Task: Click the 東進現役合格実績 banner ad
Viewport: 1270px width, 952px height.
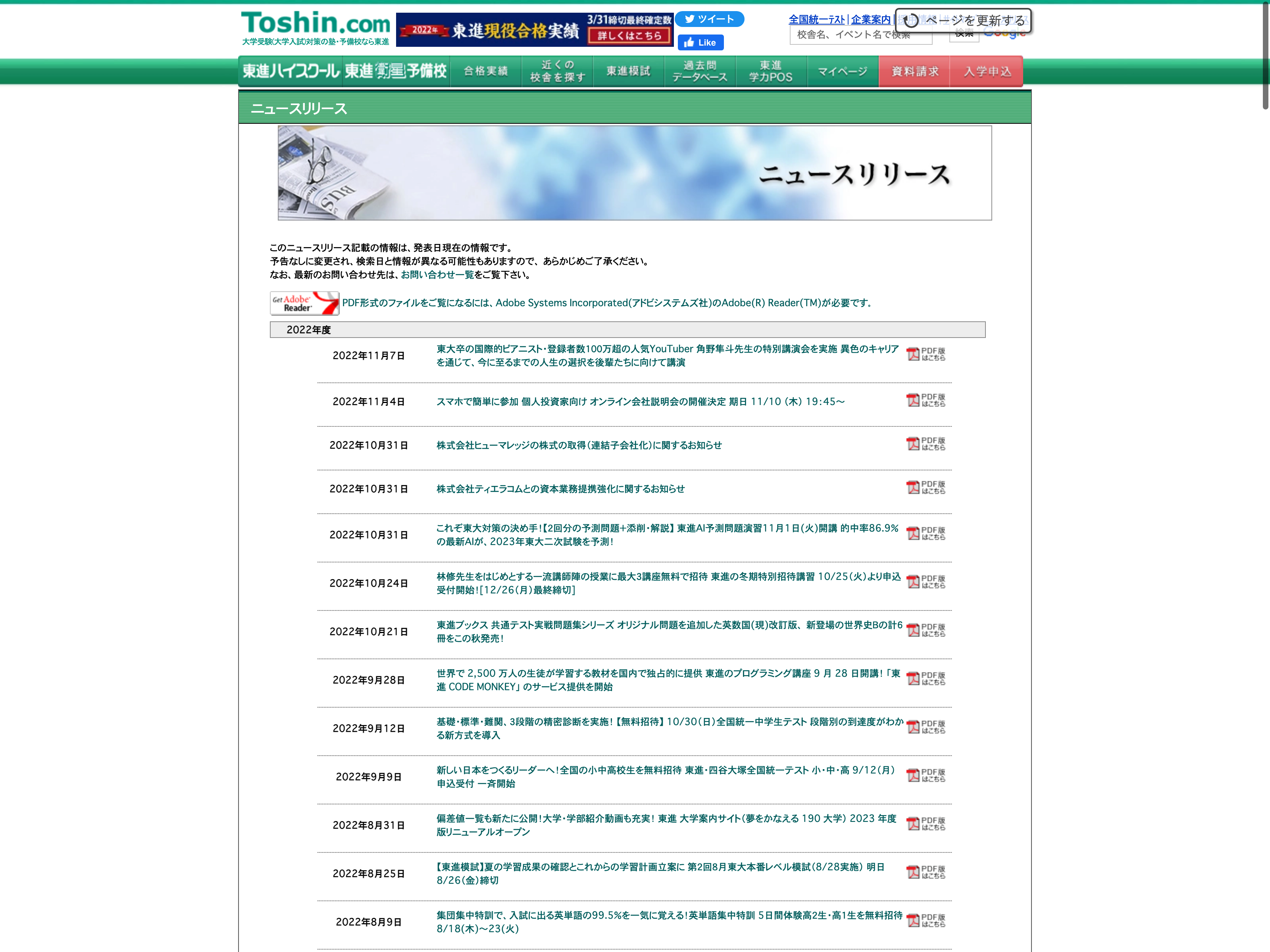Action: coord(534,30)
